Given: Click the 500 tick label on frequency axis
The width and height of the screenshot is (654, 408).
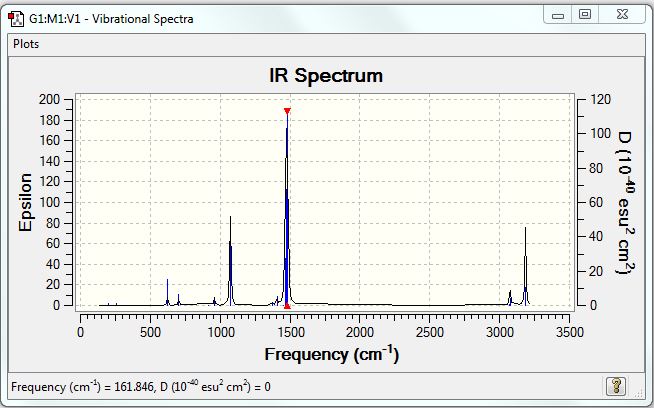Looking at the screenshot, I should pos(150,332).
